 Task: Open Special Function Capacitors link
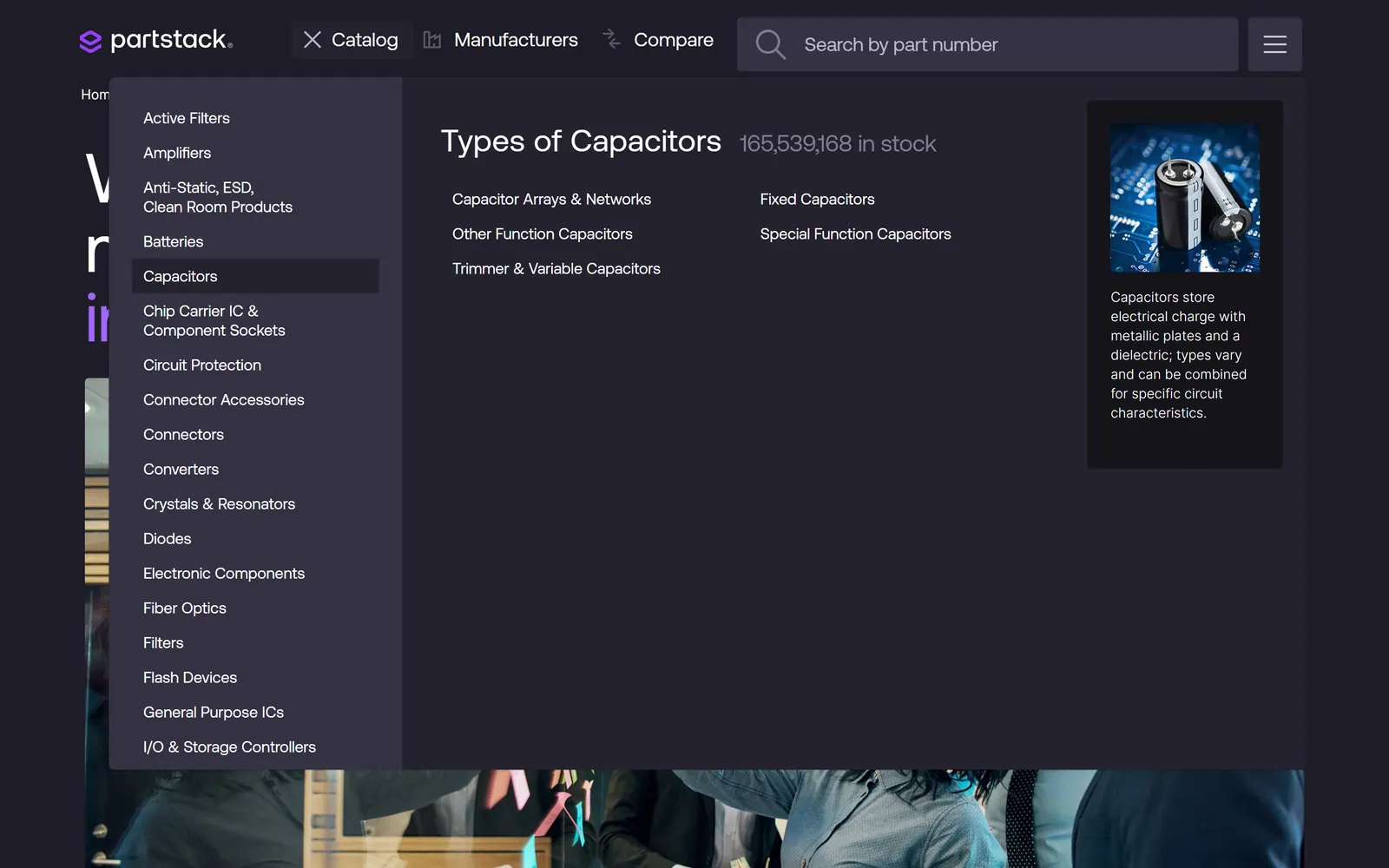click(856, 234)
